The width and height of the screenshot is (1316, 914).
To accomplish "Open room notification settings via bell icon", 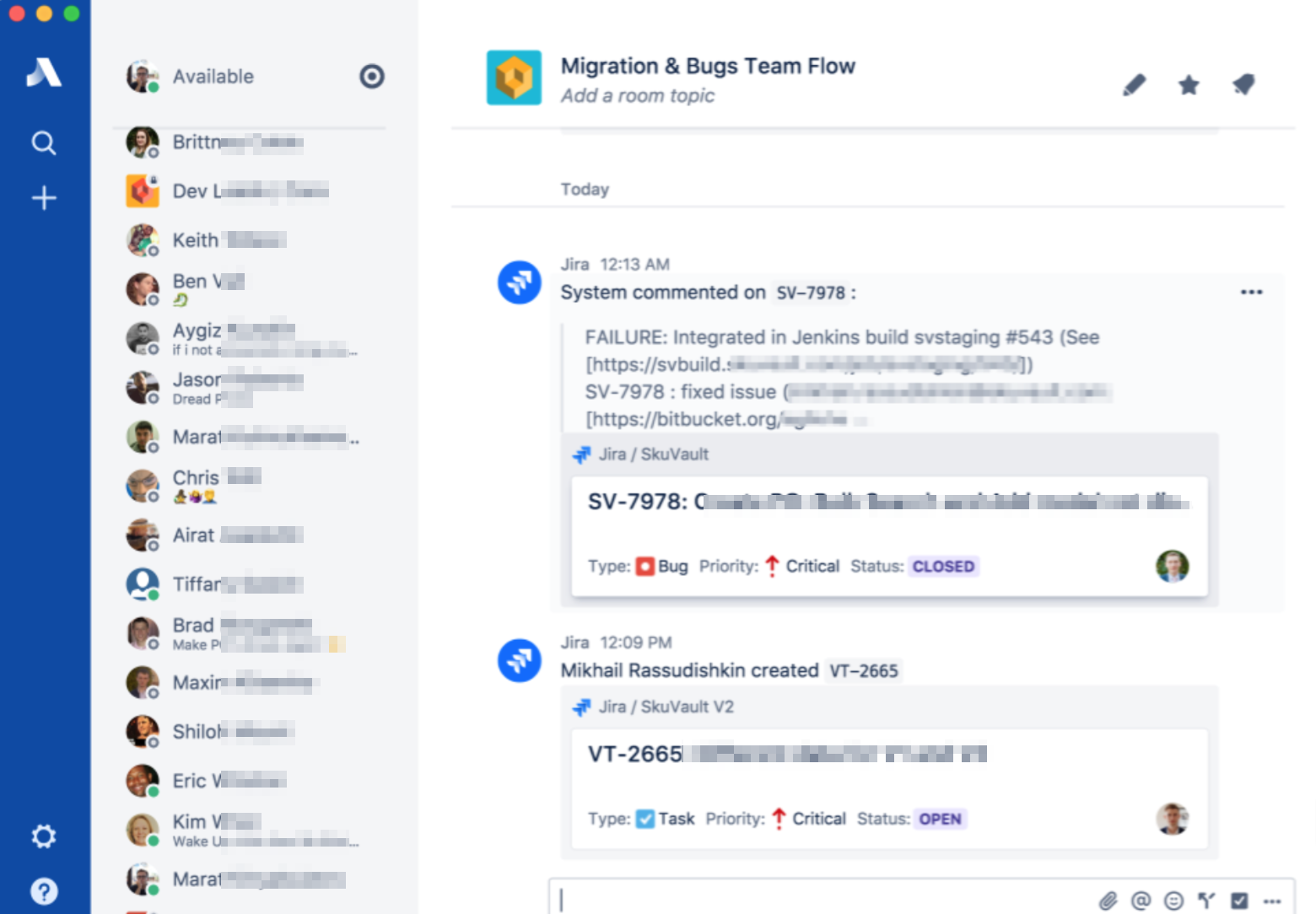I will tap(1243, 84).
